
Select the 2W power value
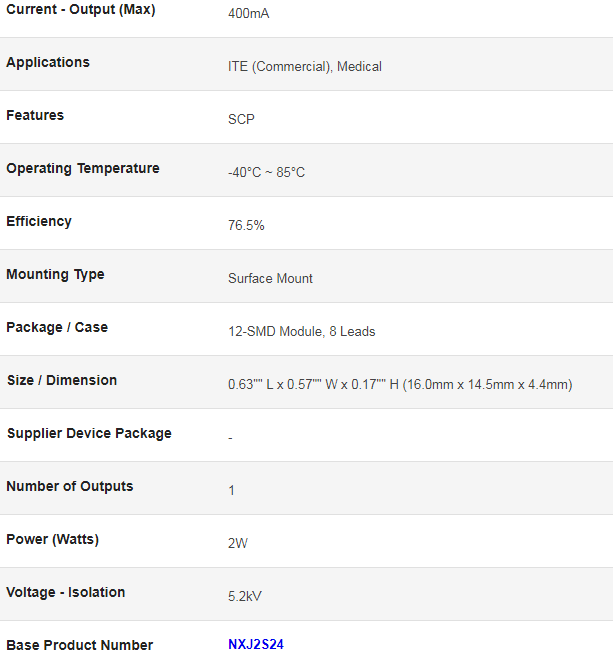point(238,543)
